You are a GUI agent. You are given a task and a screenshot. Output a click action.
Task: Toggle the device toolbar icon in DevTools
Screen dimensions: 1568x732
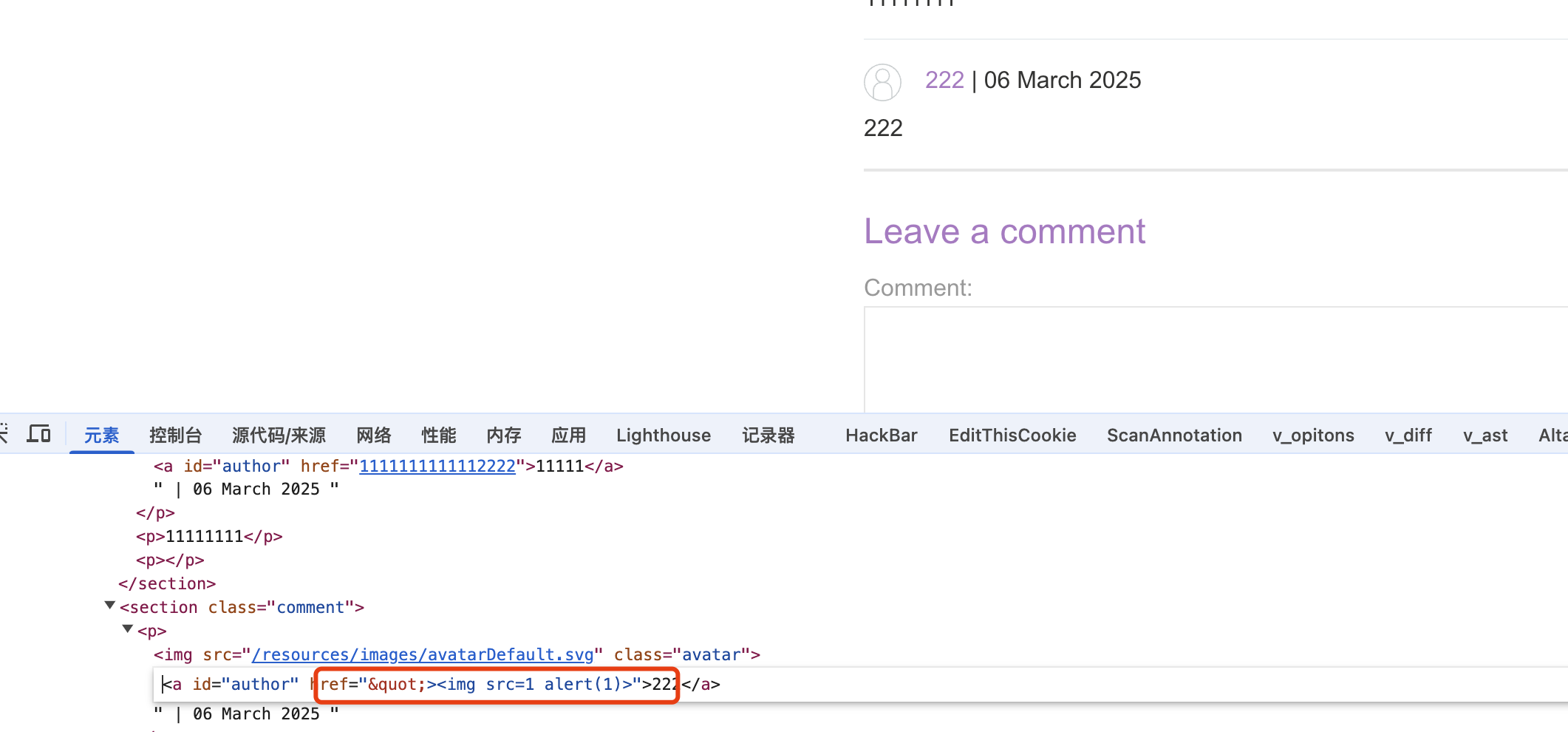click(x=38, y=434)
